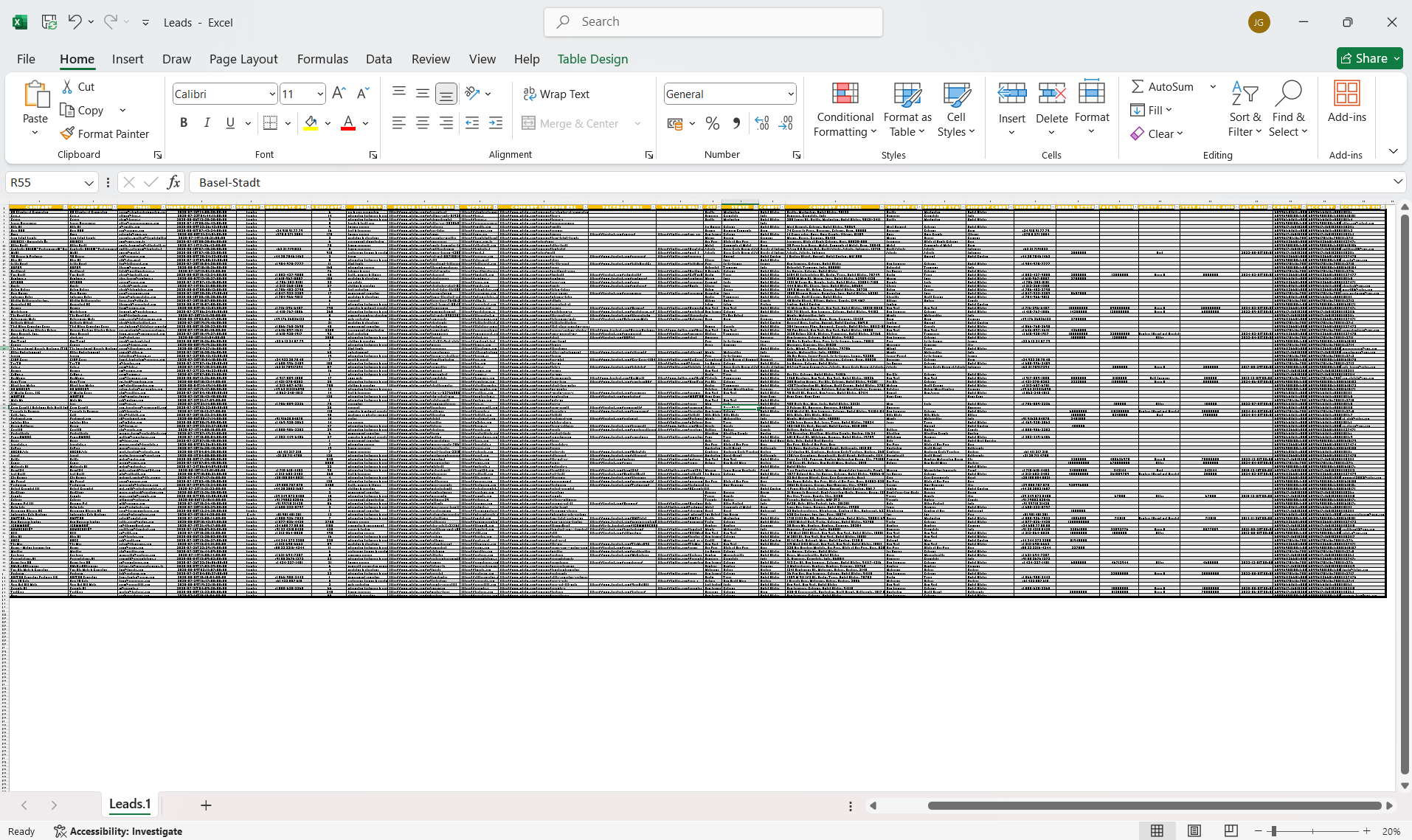Viewport: 1412px width, 840px height.
Task: Open the Name Box dropdown arrow
Action: [89, 183]
